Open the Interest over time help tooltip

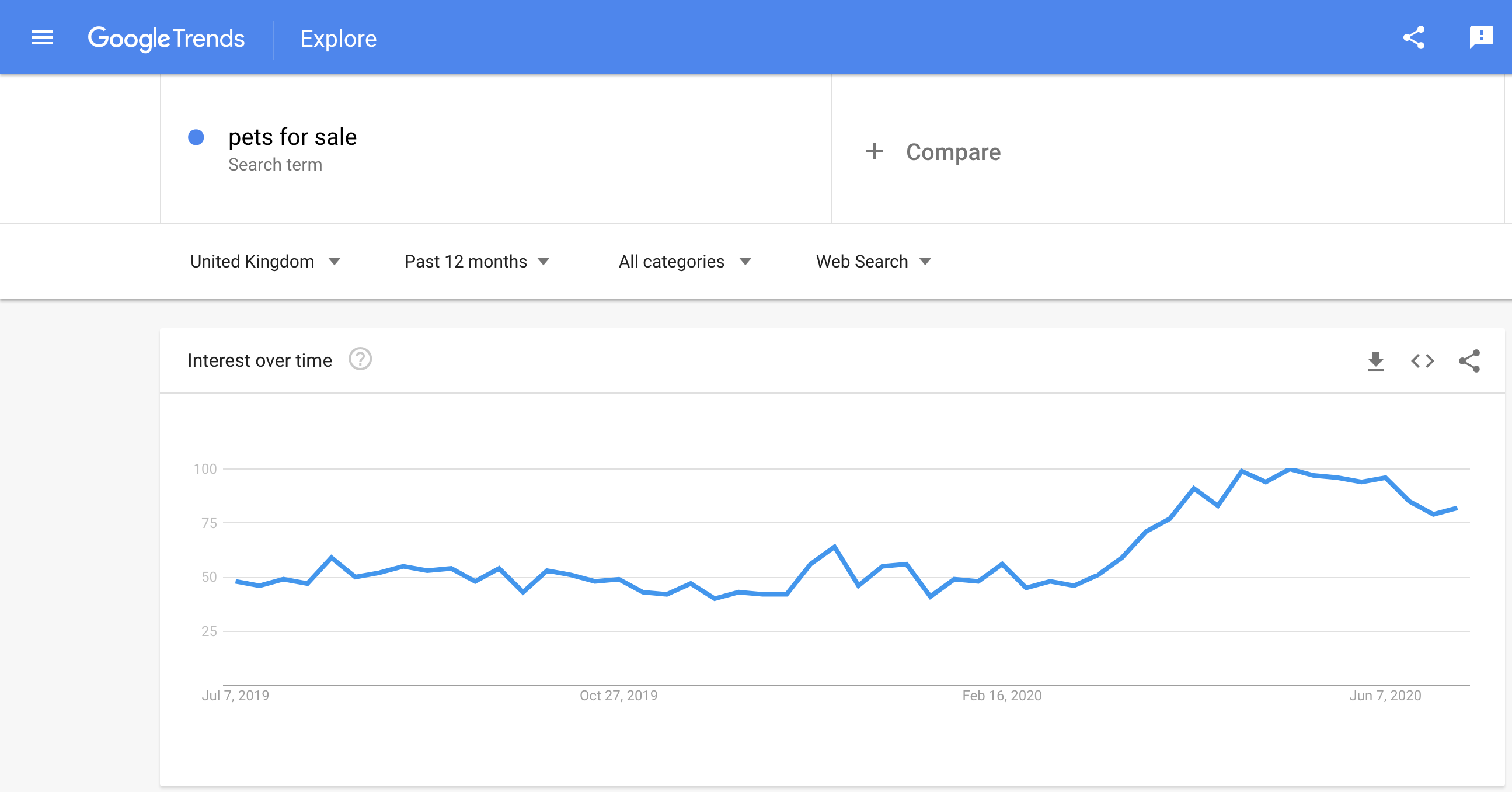pyautogui.click(x=360, y=360)
